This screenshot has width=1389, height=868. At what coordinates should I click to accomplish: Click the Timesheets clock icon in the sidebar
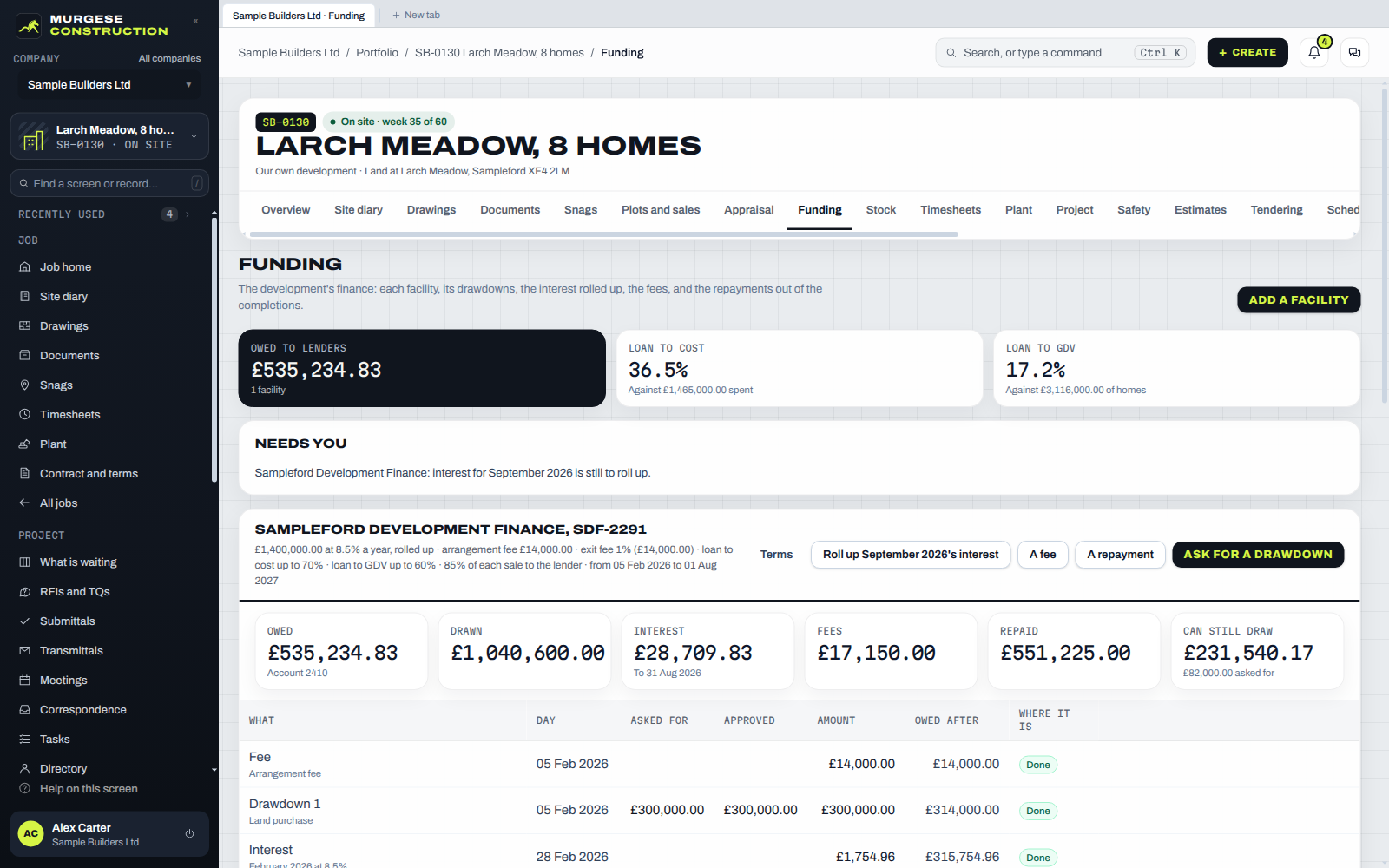[x=24, y=415]
